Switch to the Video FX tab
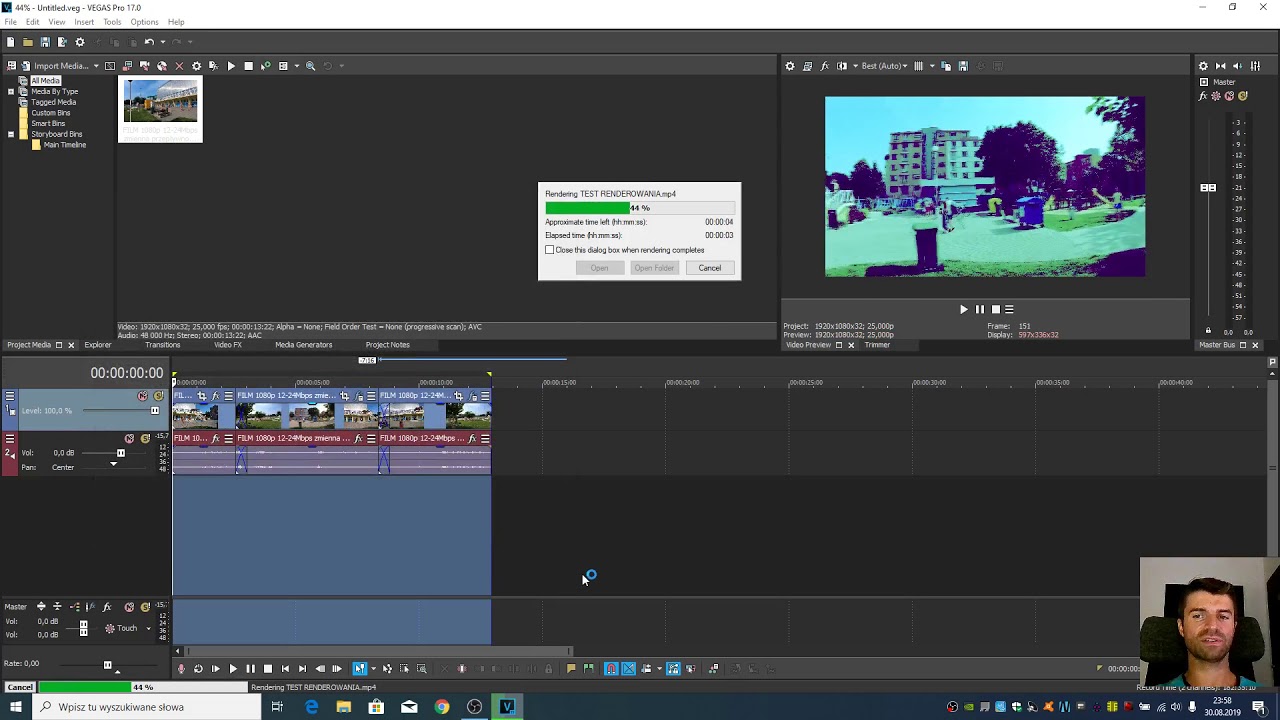 228,345
